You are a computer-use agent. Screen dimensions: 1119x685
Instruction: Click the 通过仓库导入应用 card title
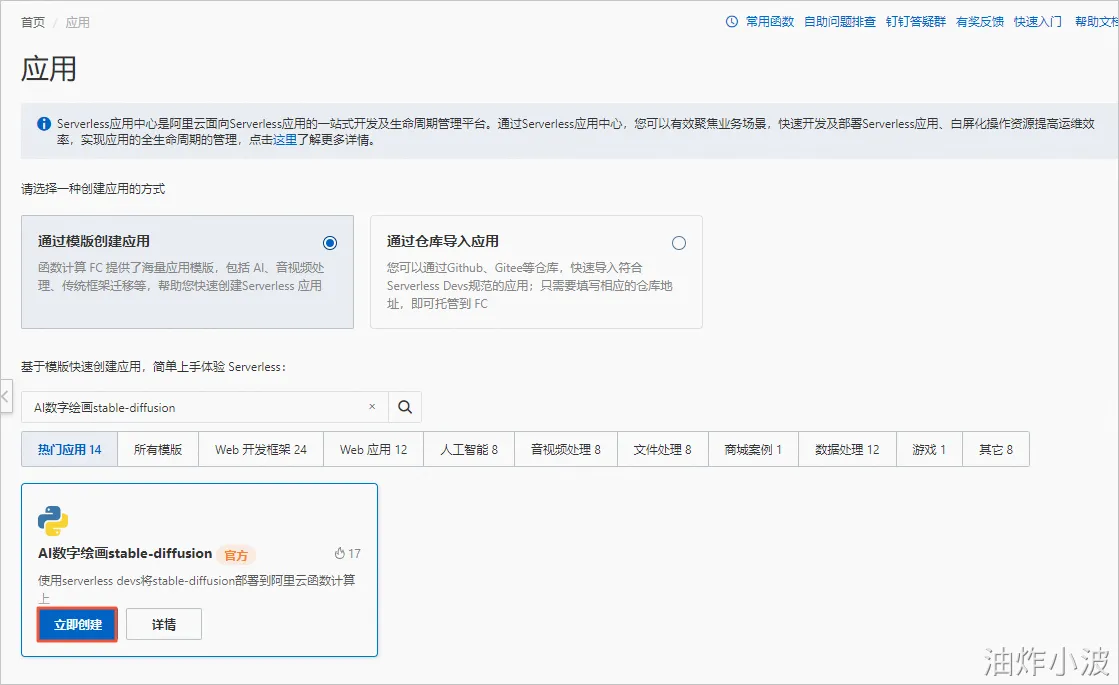tap(442, 241)
